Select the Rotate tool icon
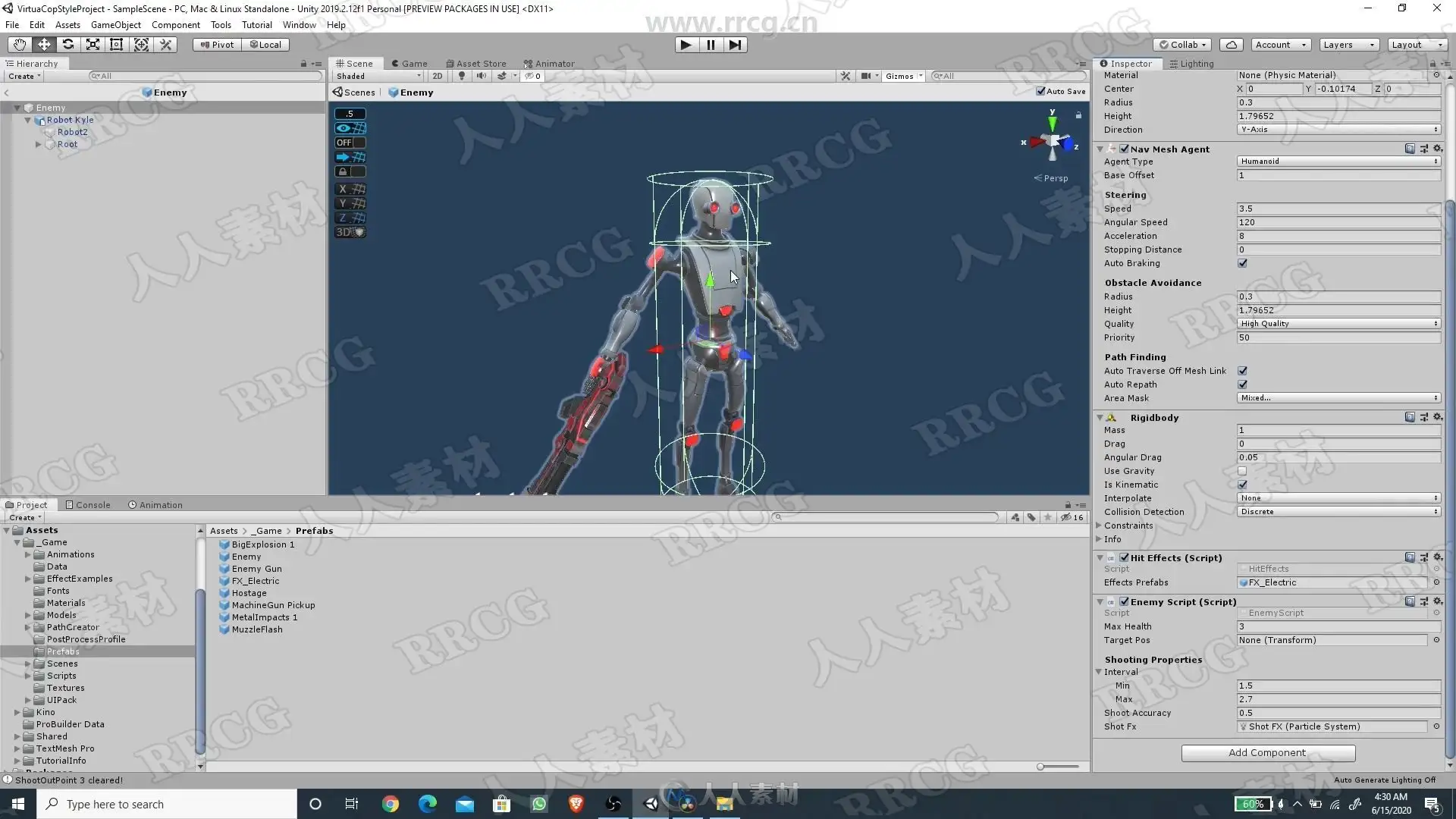The height and width of the screenshot is (819, 1456). [x=68, y=45]
